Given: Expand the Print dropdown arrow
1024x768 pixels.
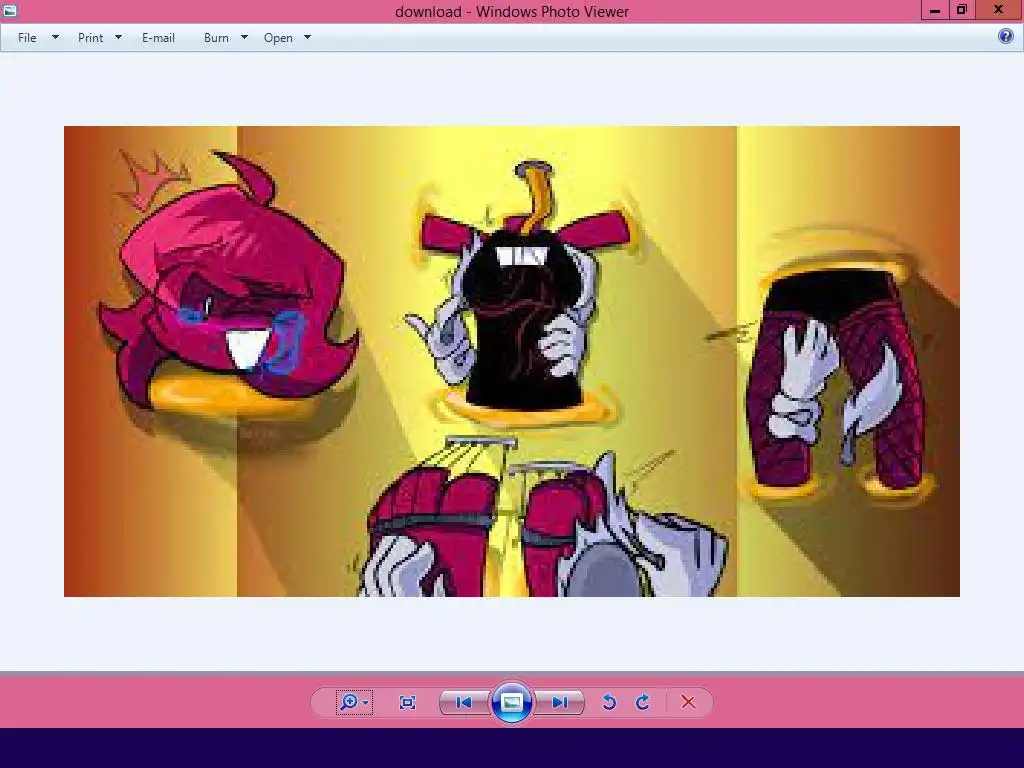Looking at the screenshot, I should (118, 37).
